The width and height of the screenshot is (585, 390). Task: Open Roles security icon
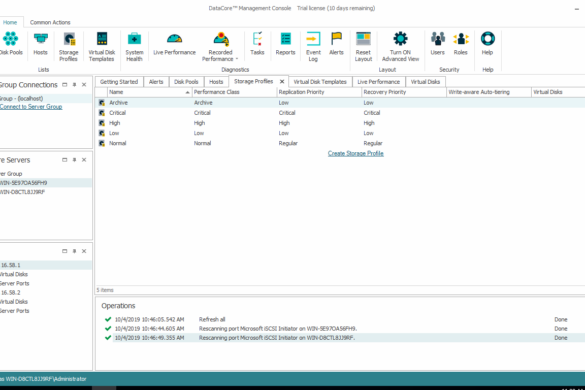(461, 43)
